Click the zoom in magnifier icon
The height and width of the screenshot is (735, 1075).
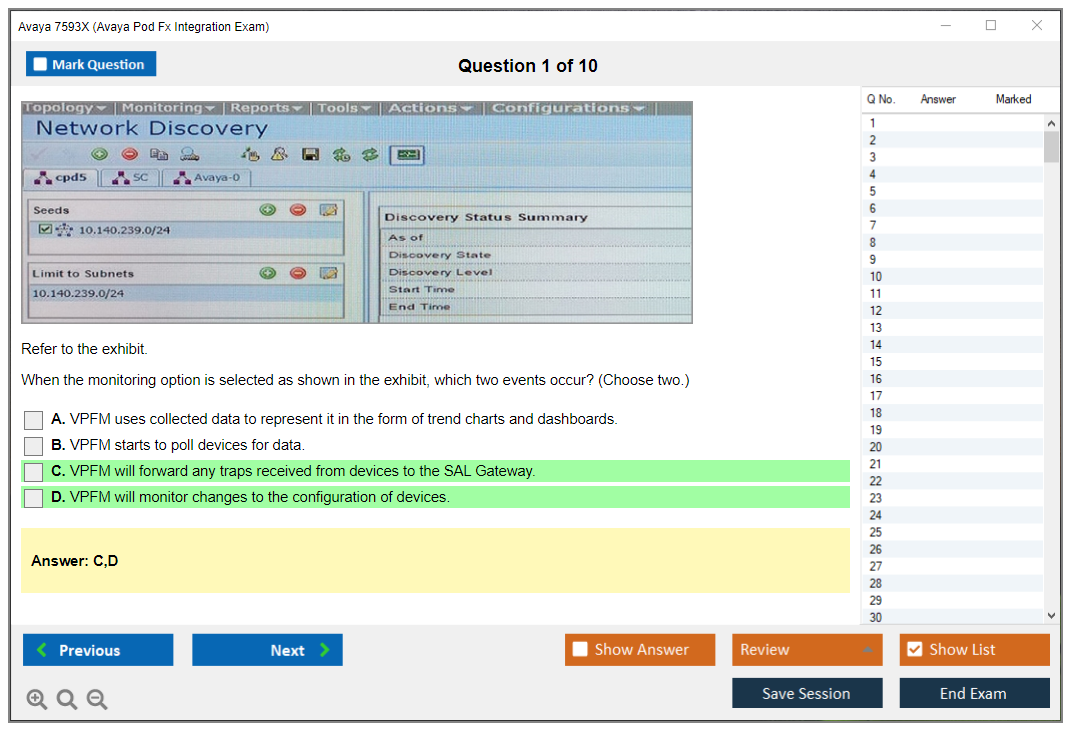point(36,700)
